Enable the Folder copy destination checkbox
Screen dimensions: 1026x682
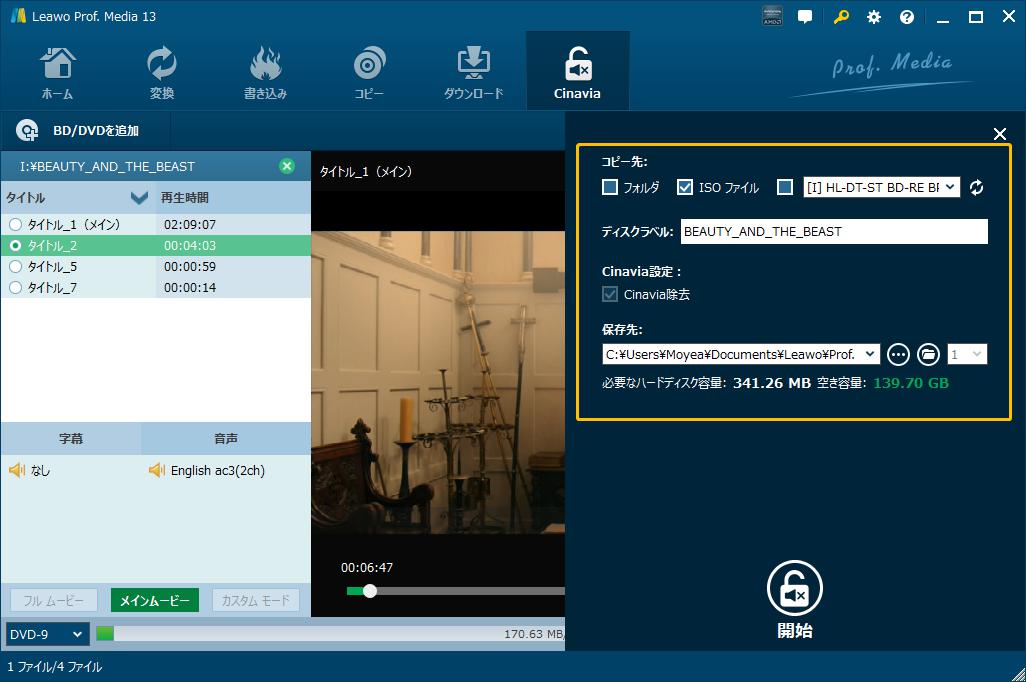[610, 187]
